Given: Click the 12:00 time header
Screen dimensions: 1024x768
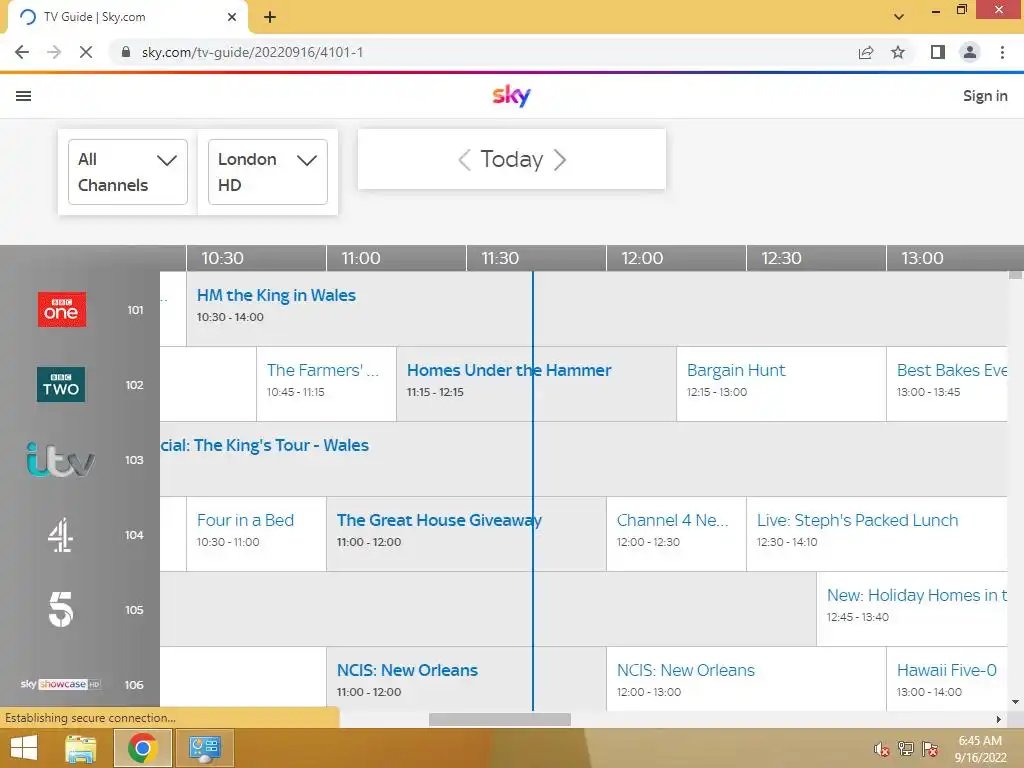Looking at the screenshot, I should click(x=642, y=258).
